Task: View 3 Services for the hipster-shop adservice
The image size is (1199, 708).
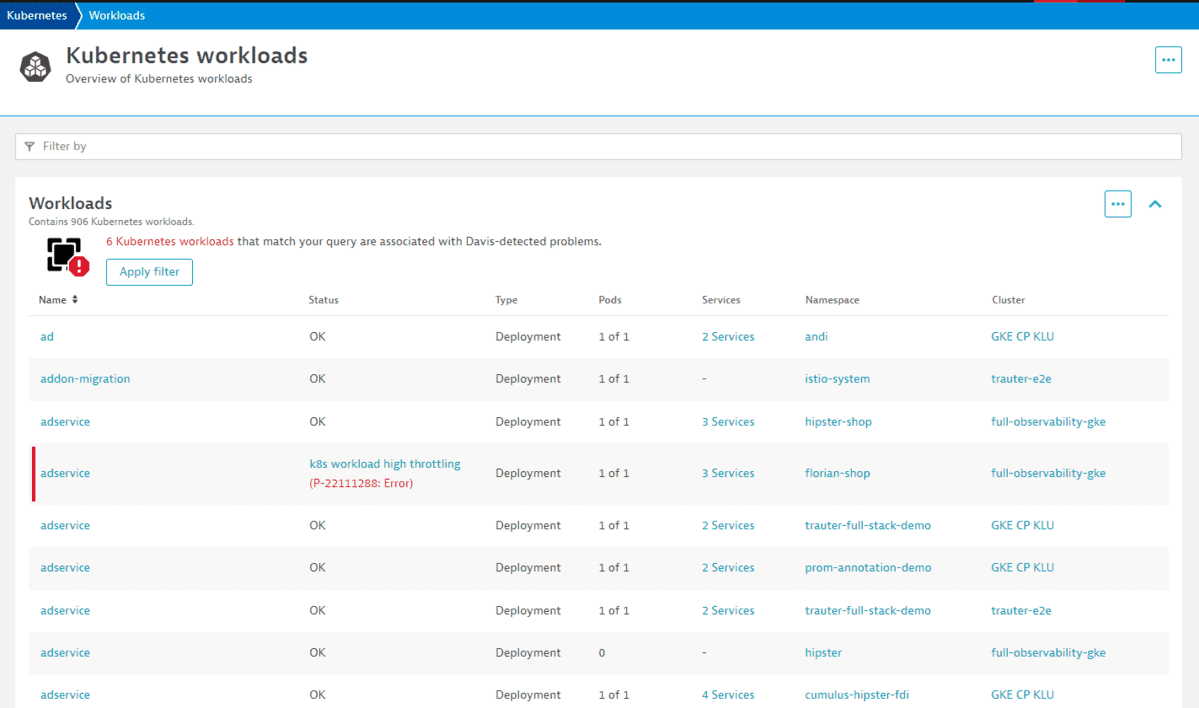Action: click(x=727, y=421)
